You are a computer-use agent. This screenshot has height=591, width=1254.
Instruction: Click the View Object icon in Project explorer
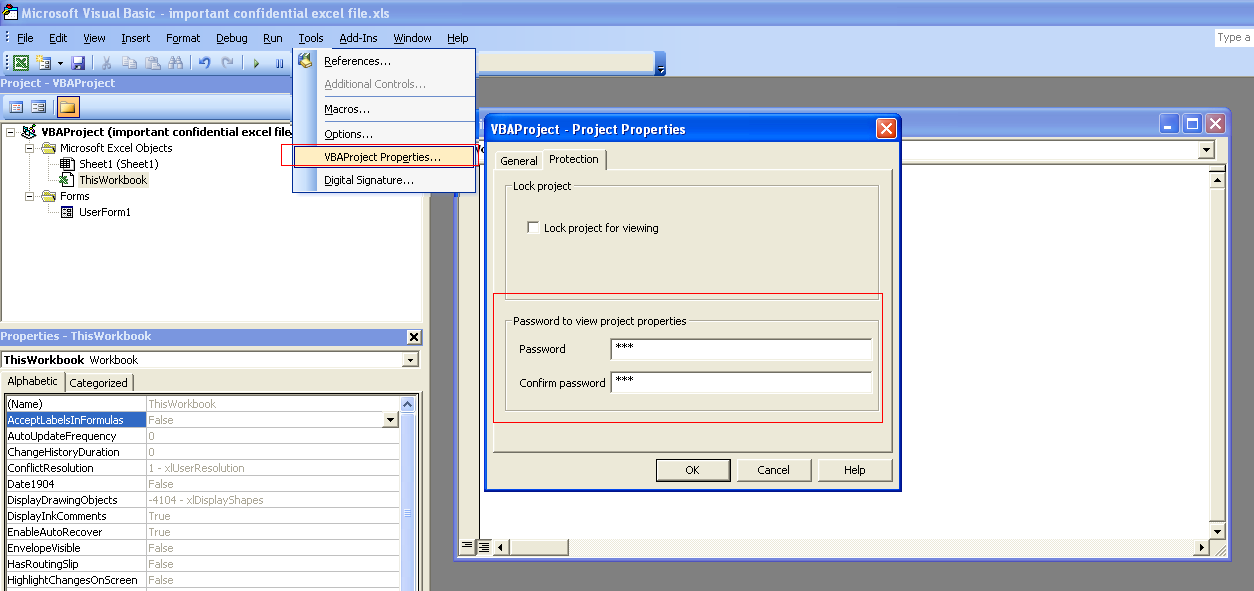(x=38, y=106)
